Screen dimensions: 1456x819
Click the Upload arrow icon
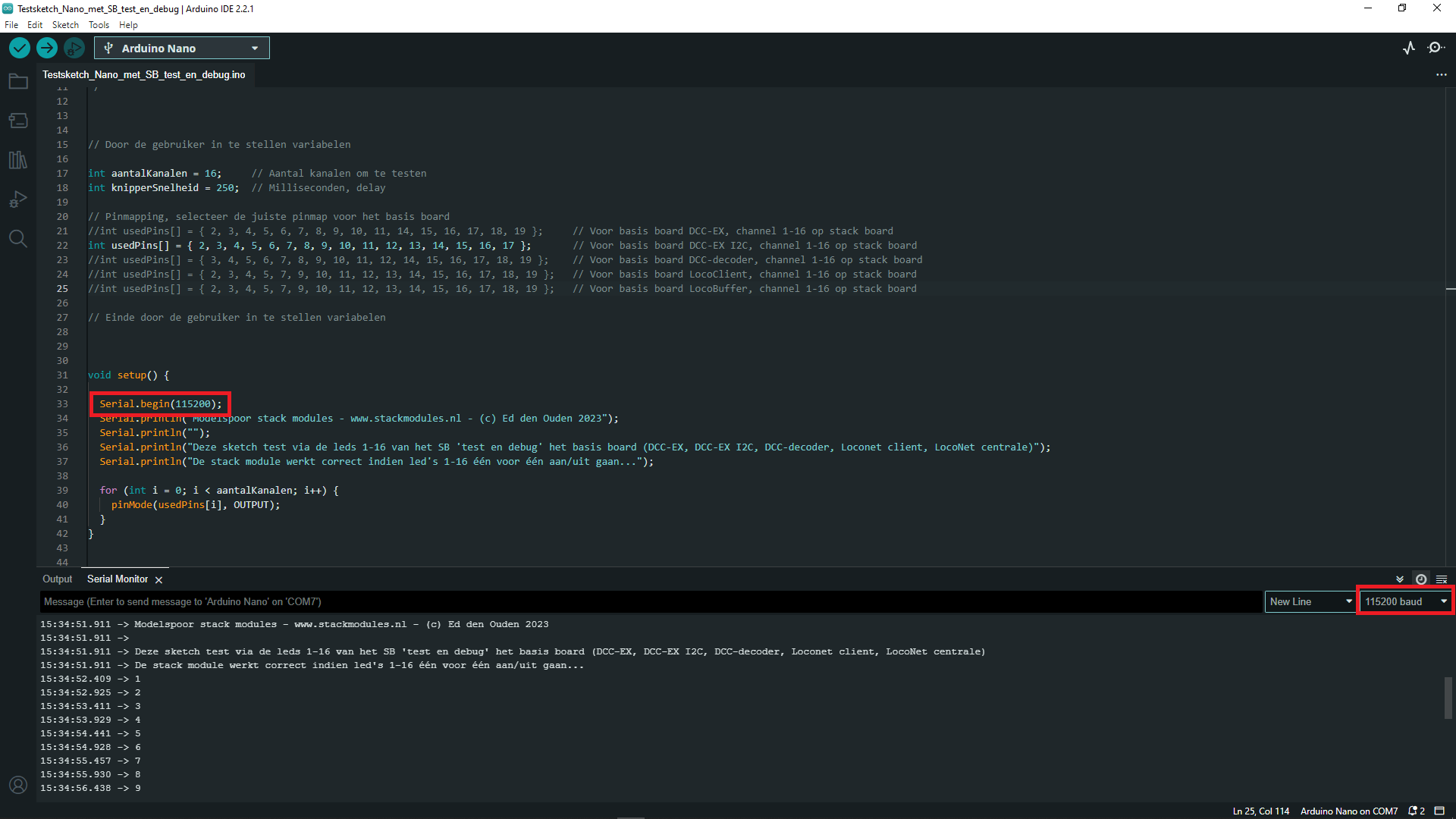coord(46,48)
